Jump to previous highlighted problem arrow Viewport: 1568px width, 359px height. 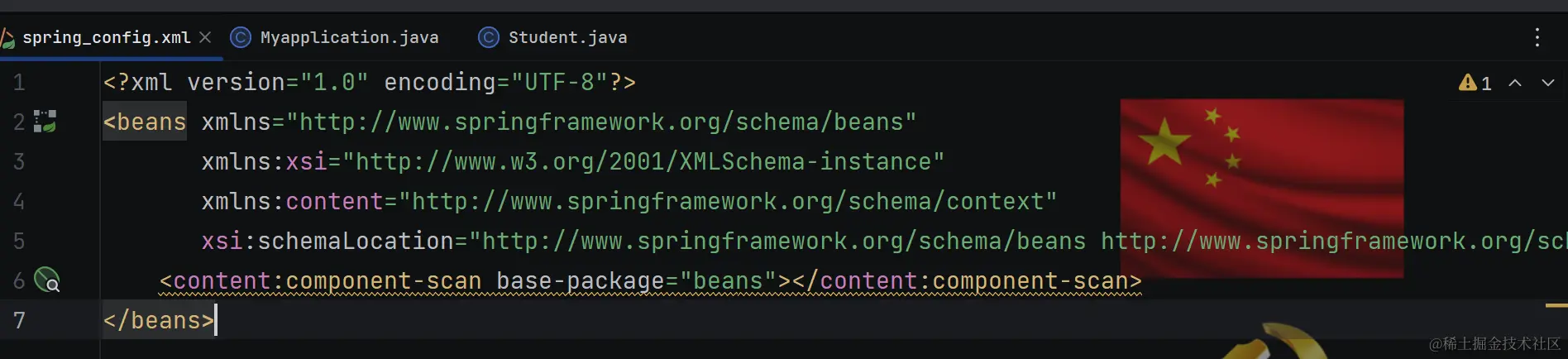click(x=1515, y=83)
